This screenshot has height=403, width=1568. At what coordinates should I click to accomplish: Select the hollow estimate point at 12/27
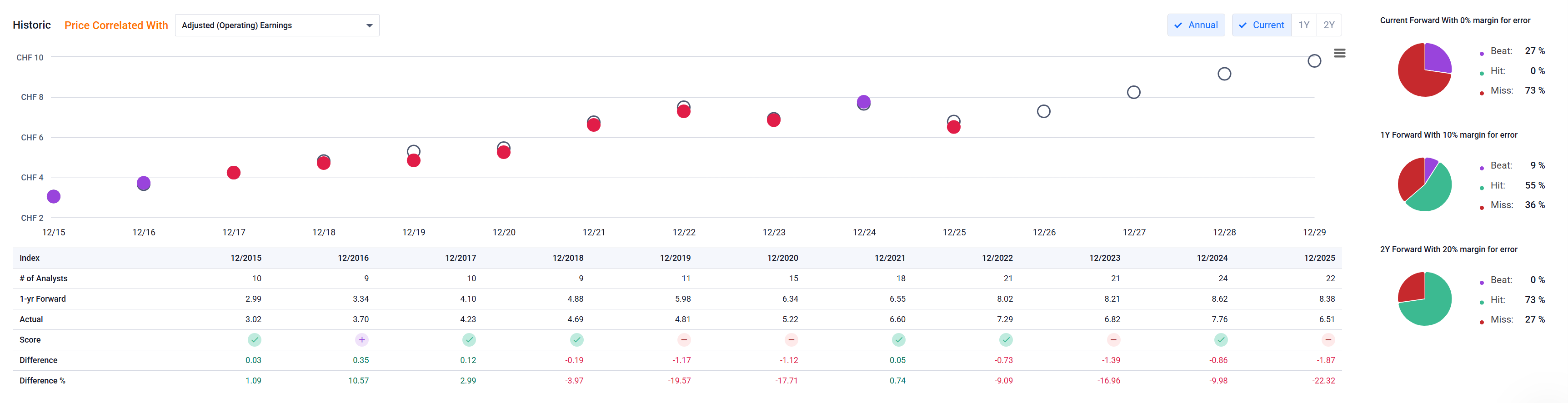1133,93
